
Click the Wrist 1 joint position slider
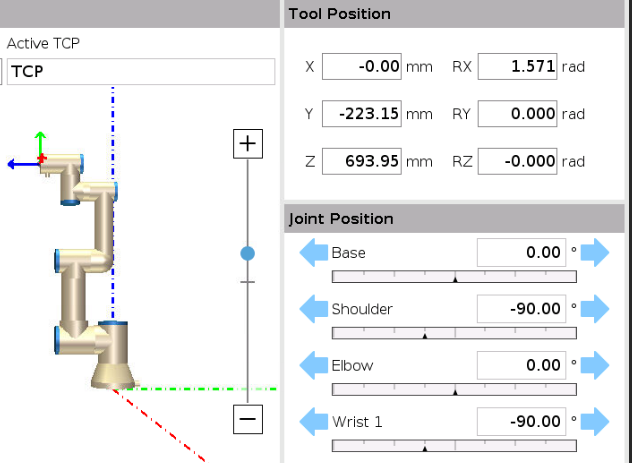[454, 446]
